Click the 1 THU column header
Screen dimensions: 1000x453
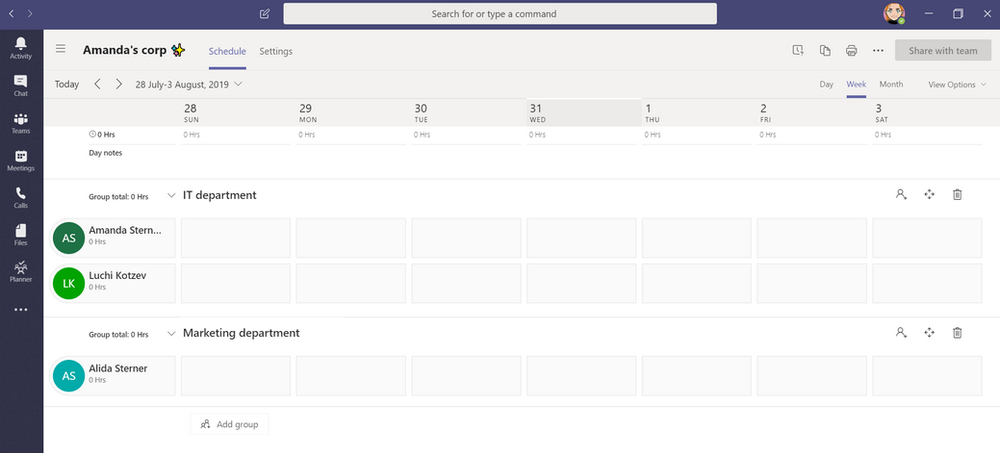[x=697, y=113]
